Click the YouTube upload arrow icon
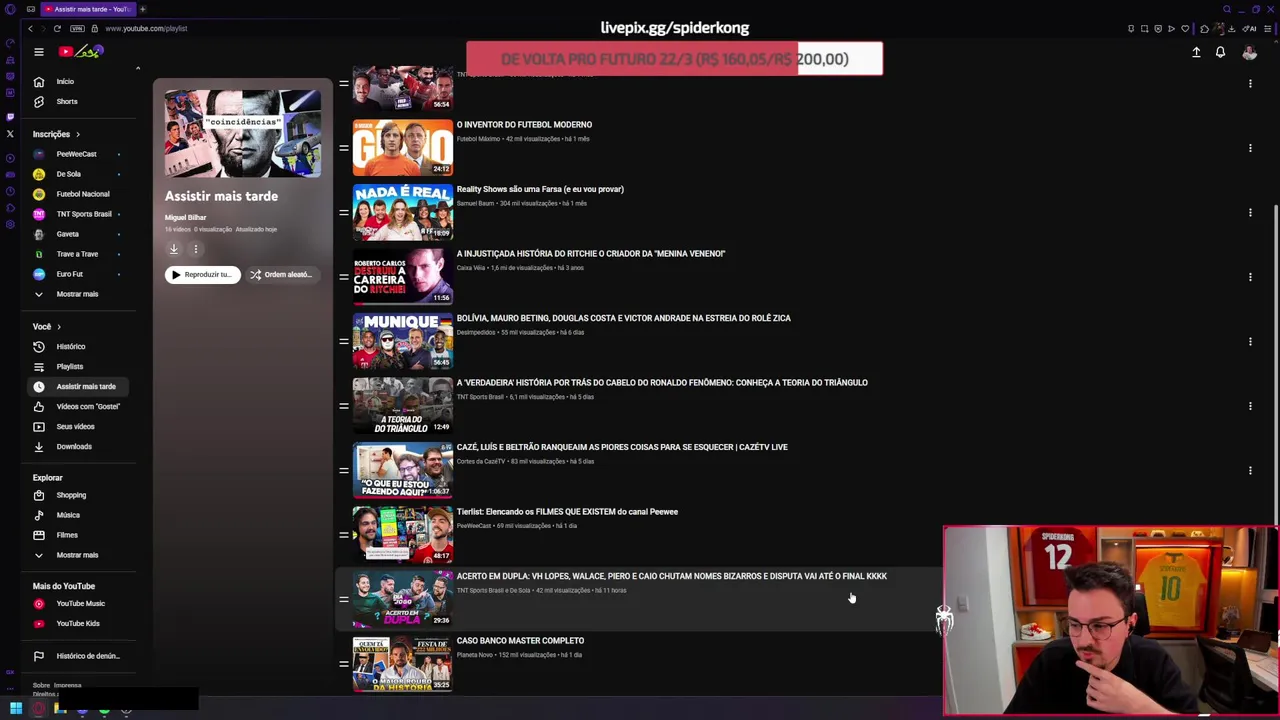The image size is (1280, 720). pos(1196,52)
